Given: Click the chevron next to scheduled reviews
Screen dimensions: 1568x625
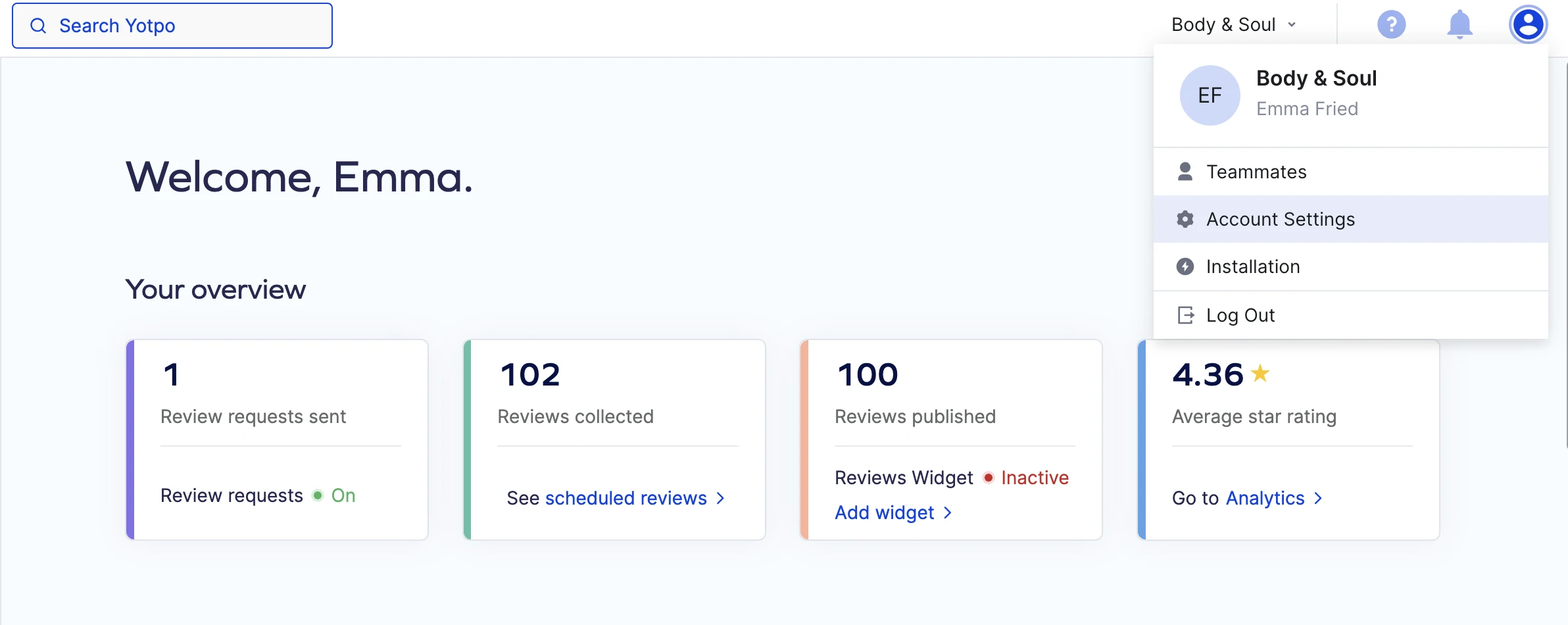Looking at the screenshot, I should coord(720,498).
